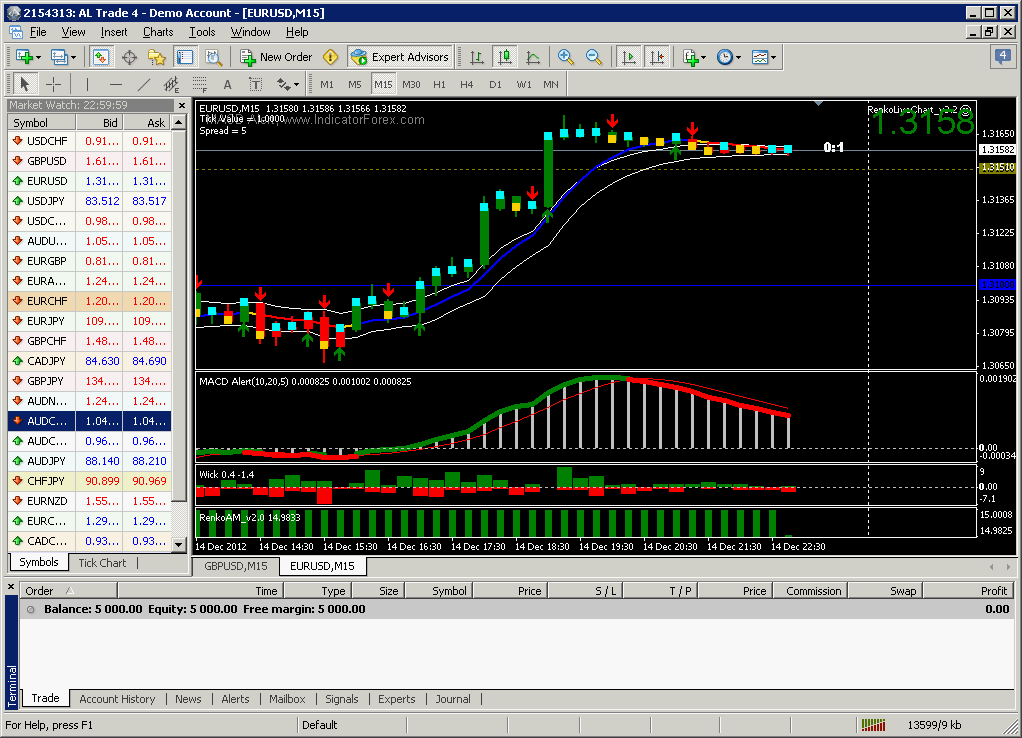1022x738 pixels.
Task: Select the Trendline drawing tool
Action: click(x=144, y=84)
